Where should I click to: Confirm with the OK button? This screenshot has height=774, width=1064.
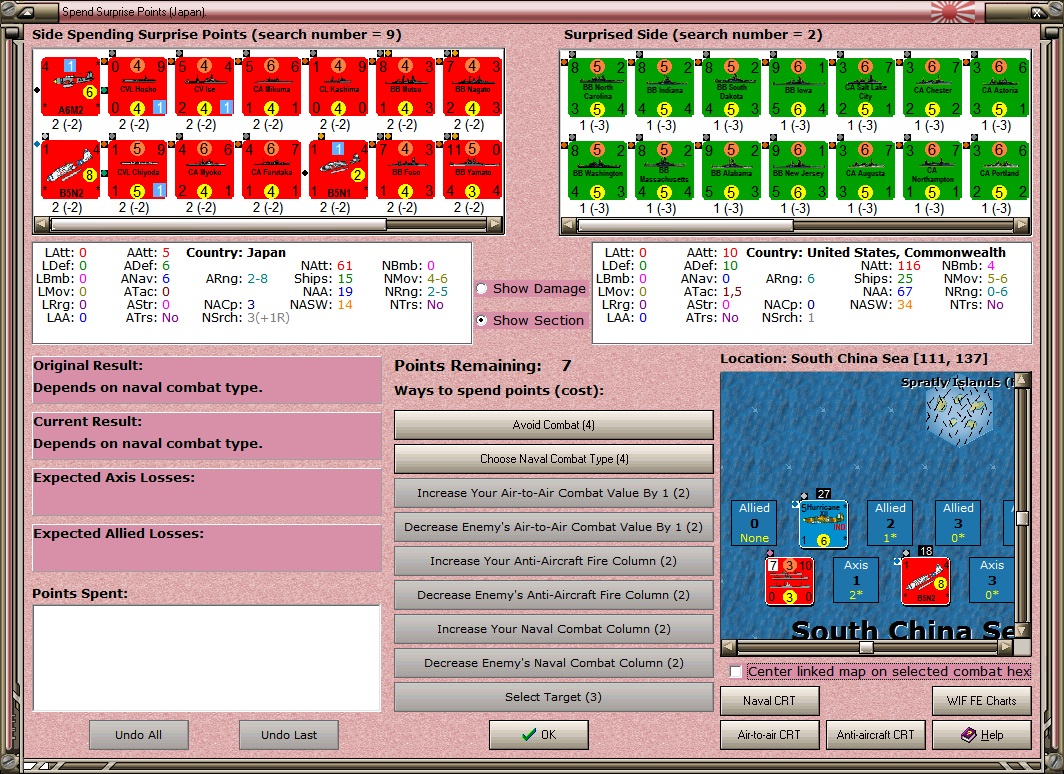(x=539, y=735)
